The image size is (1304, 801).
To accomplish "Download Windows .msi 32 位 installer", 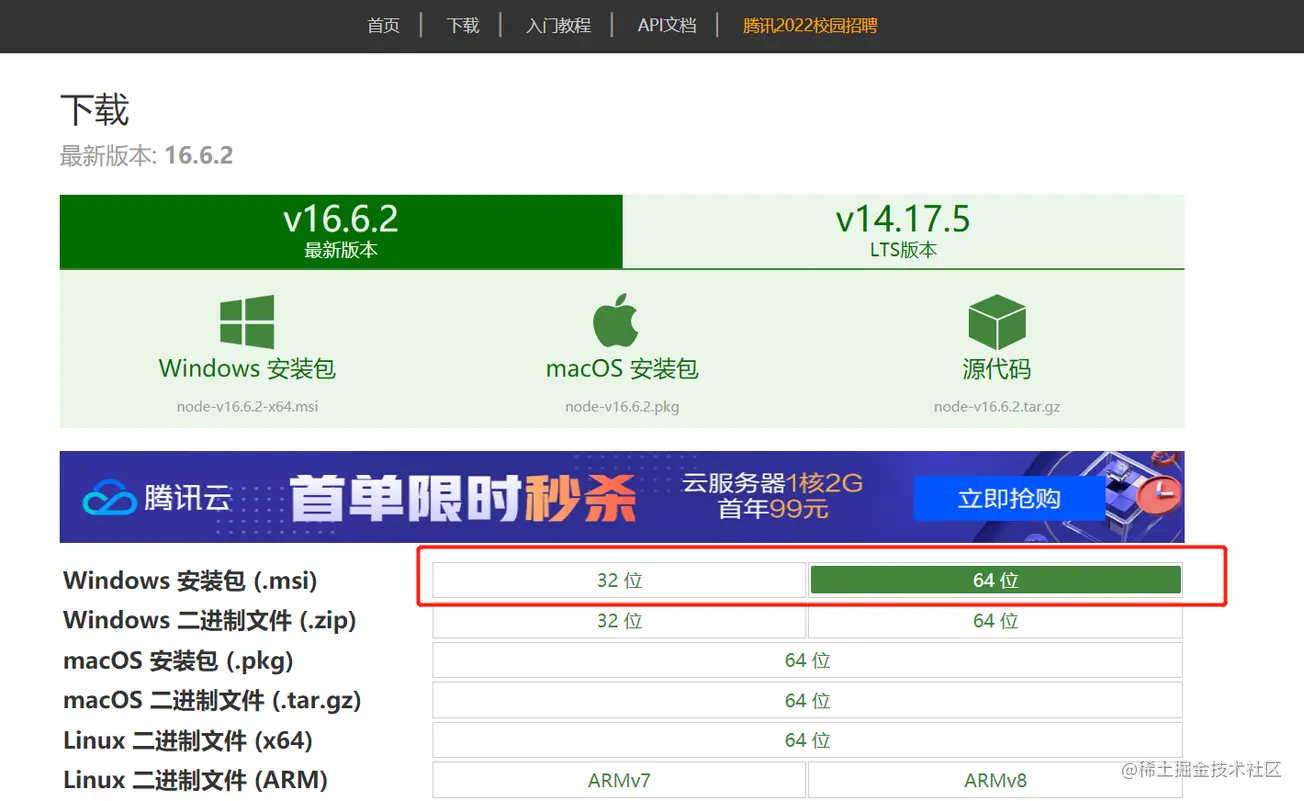I will coord(619,580).
